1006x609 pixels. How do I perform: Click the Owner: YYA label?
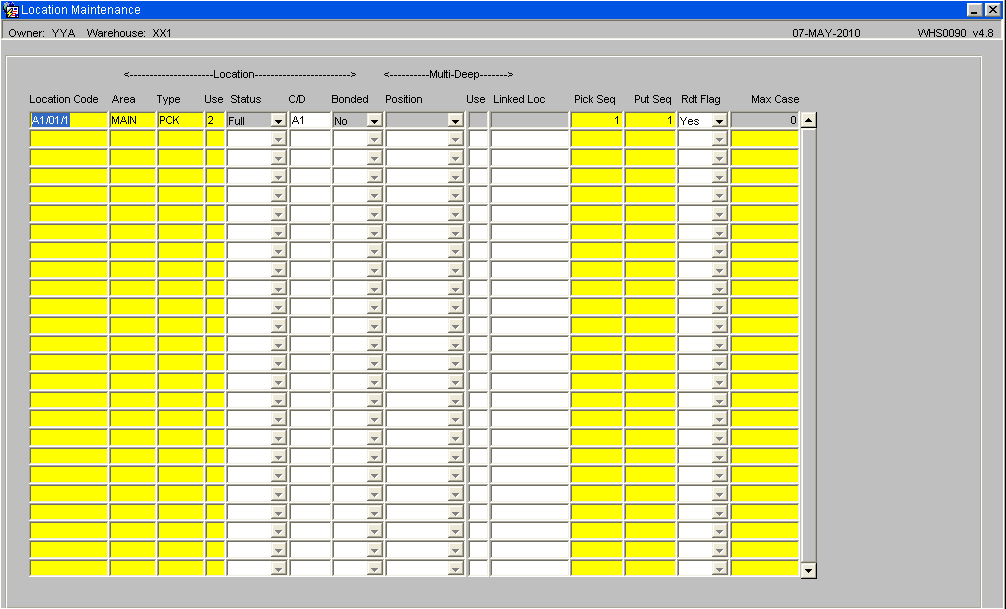click(42, 33)
